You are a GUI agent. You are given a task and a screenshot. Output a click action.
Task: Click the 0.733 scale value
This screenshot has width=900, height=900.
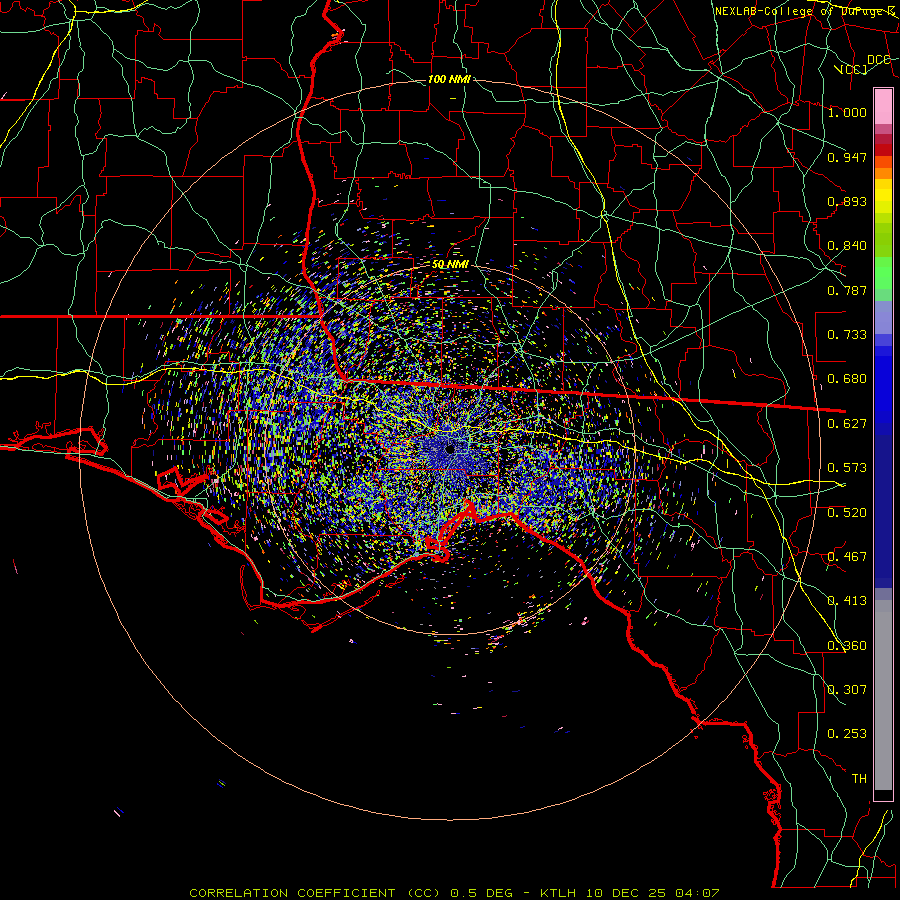(847, 335)
